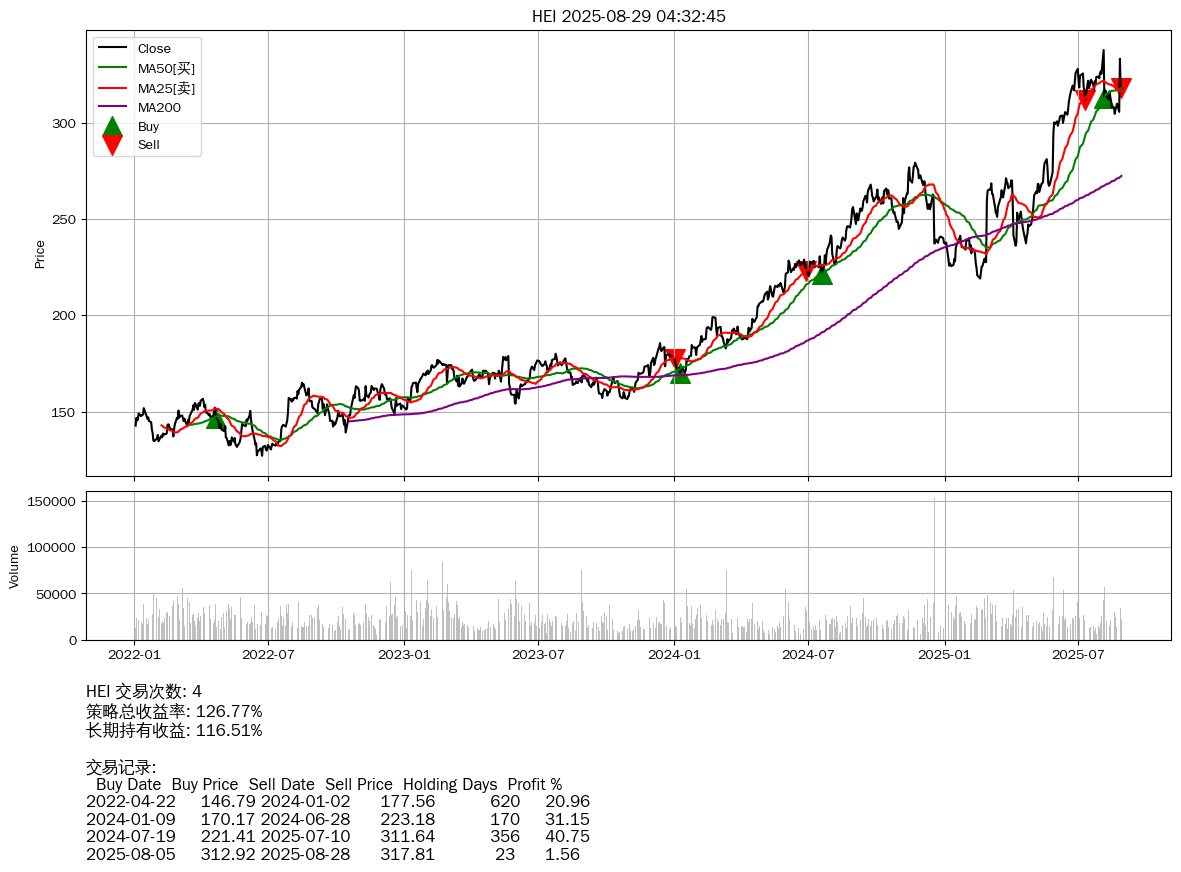This screenshot has height=872, width=1181.
Task: Click the tallest volume bar near 2025-01
Action: click(935, 568)
